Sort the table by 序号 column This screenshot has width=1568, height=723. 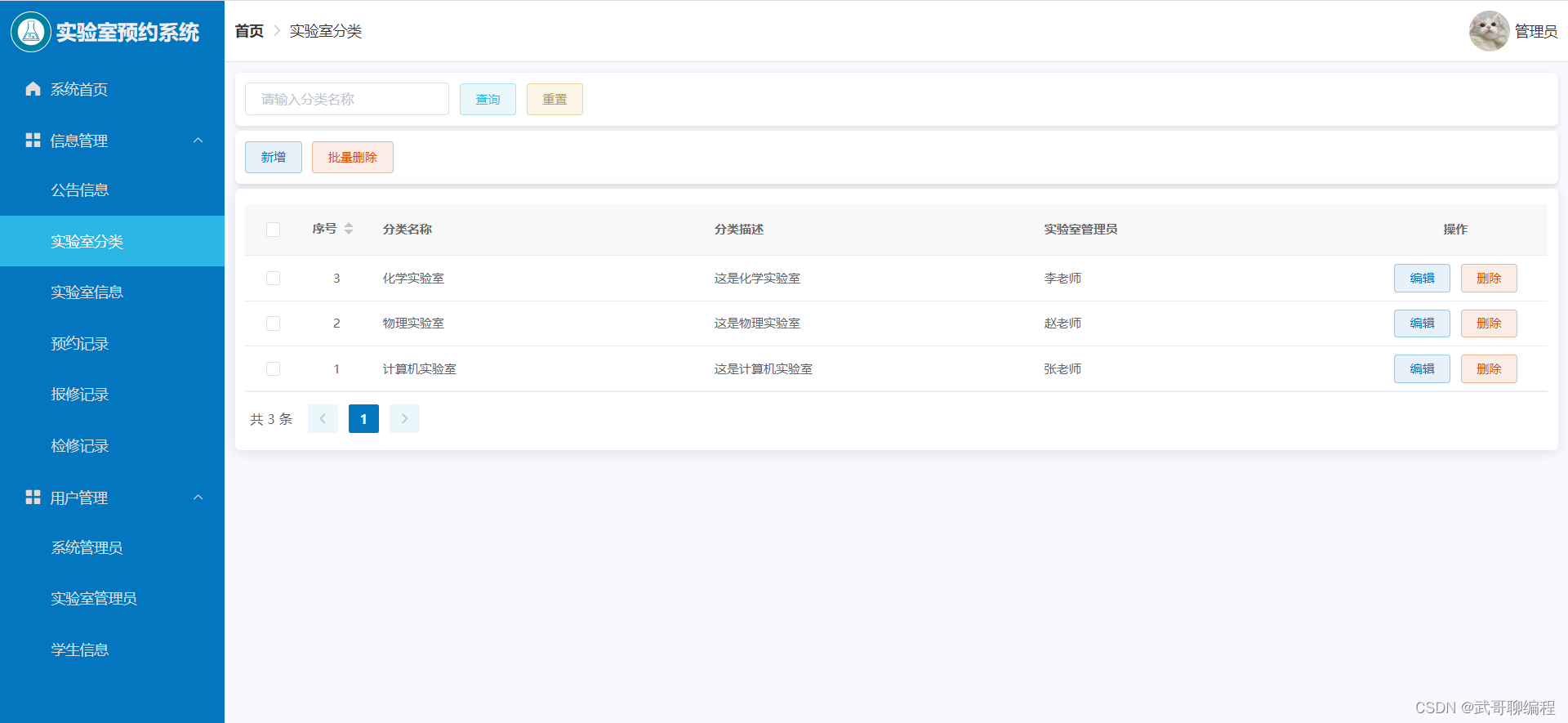[x=349, y=229]
